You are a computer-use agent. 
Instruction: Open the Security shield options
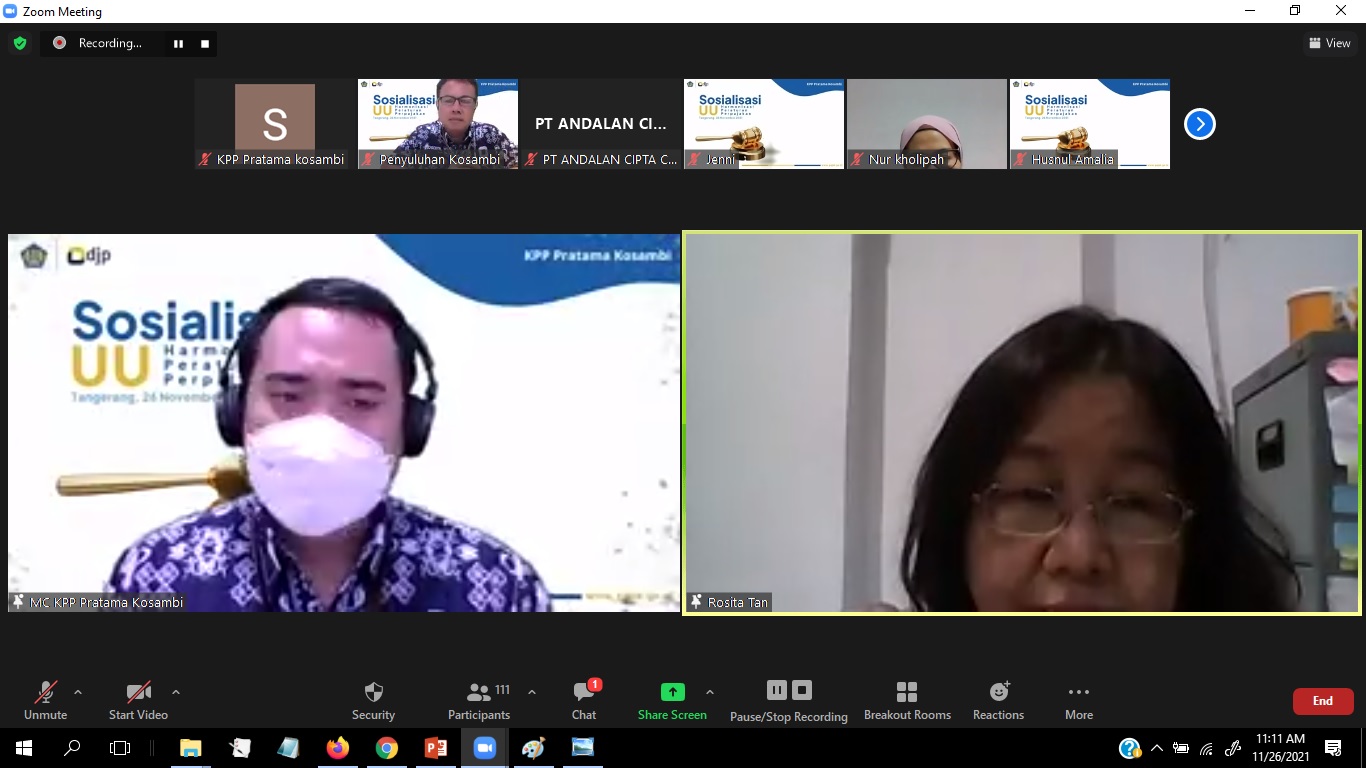click(x=373, y=700)
